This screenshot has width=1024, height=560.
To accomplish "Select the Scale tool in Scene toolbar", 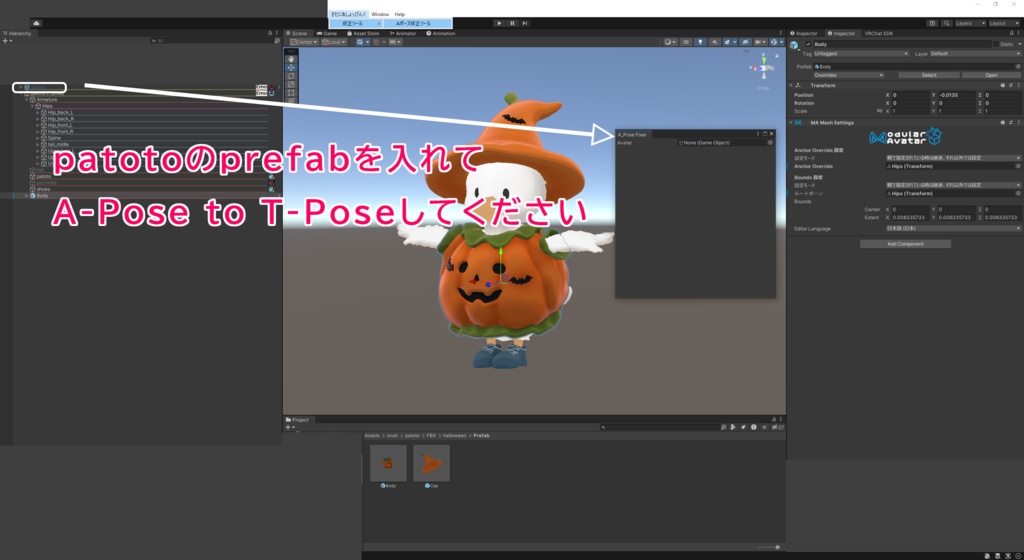I will coord(291,84).
